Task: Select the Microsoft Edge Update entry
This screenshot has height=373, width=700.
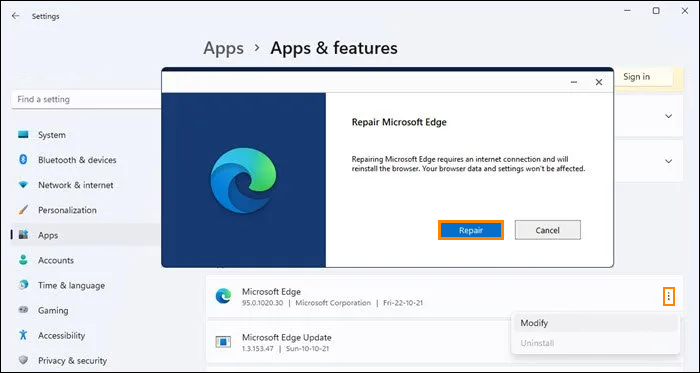Action: [287, 337]
